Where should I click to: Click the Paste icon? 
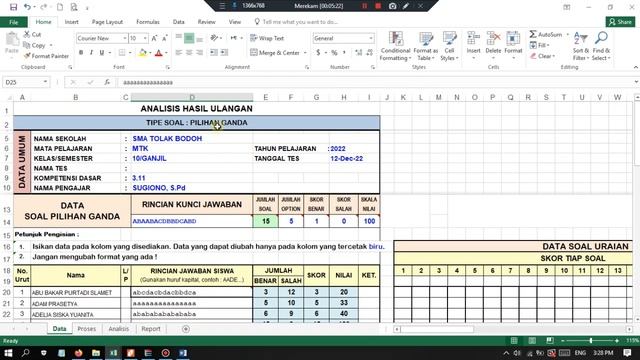[x=12, y=39]
